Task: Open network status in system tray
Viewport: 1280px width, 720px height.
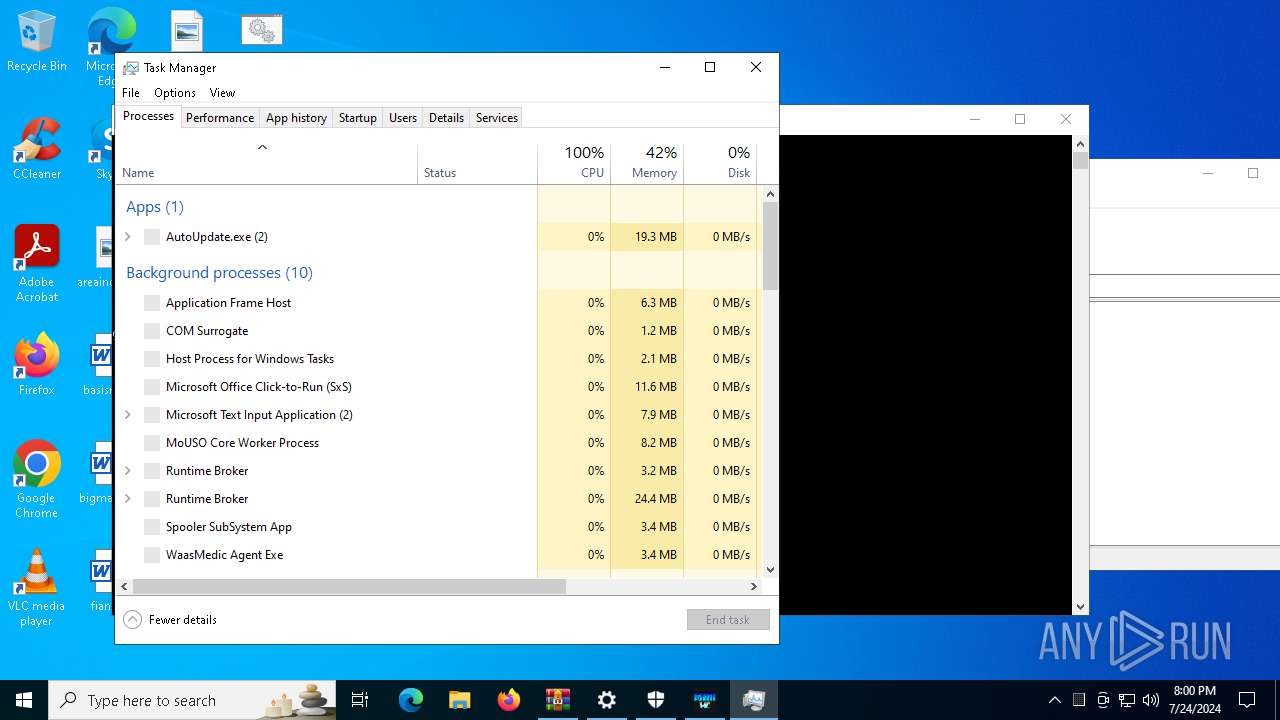Action: pos(1127,700)
